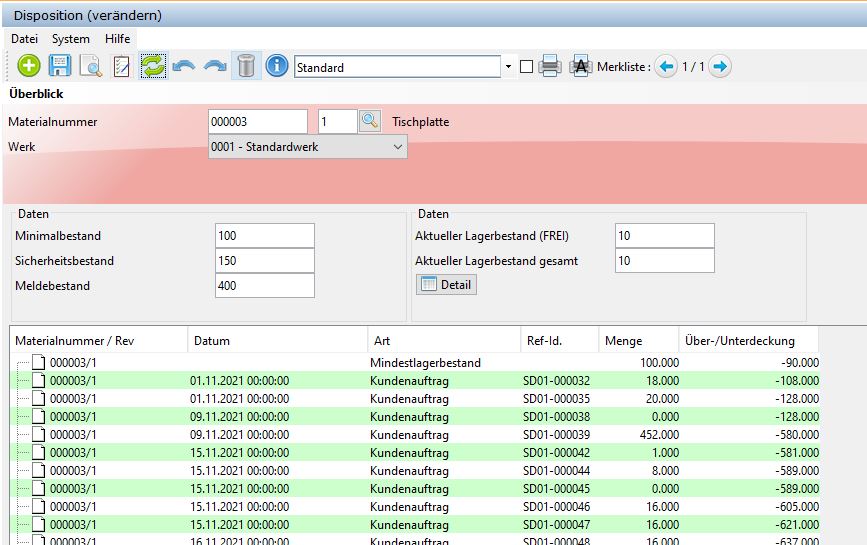Open the Hilfe menu
Image resolution: width=867 pixels, height=545 pixels.
click(x=118, y=38)
